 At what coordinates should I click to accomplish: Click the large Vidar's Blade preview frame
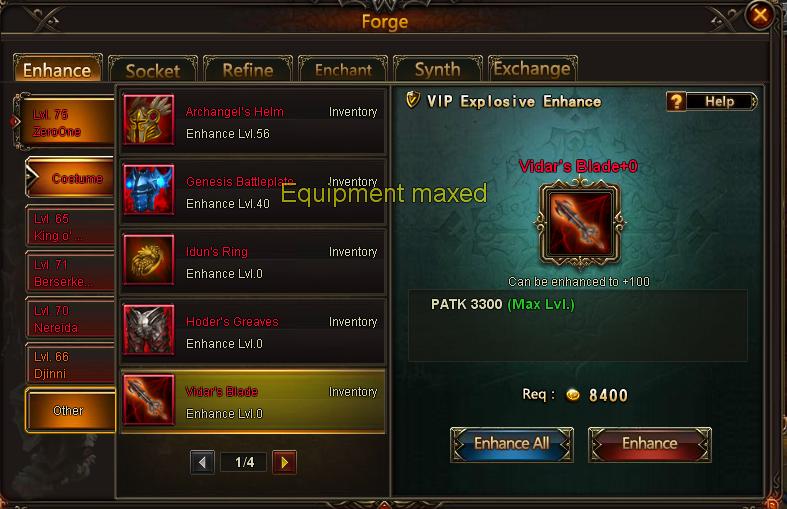point(580,224)
